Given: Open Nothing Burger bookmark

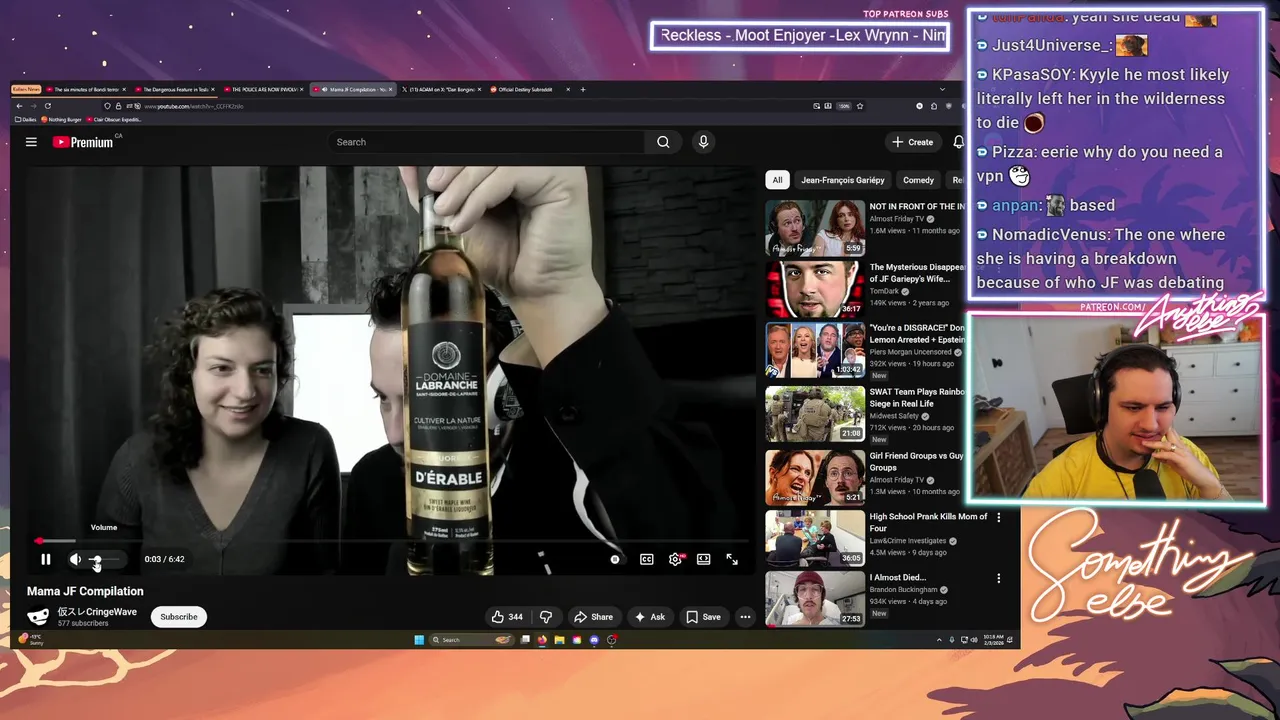Looking at the screenshot, I should coord(62,119).
